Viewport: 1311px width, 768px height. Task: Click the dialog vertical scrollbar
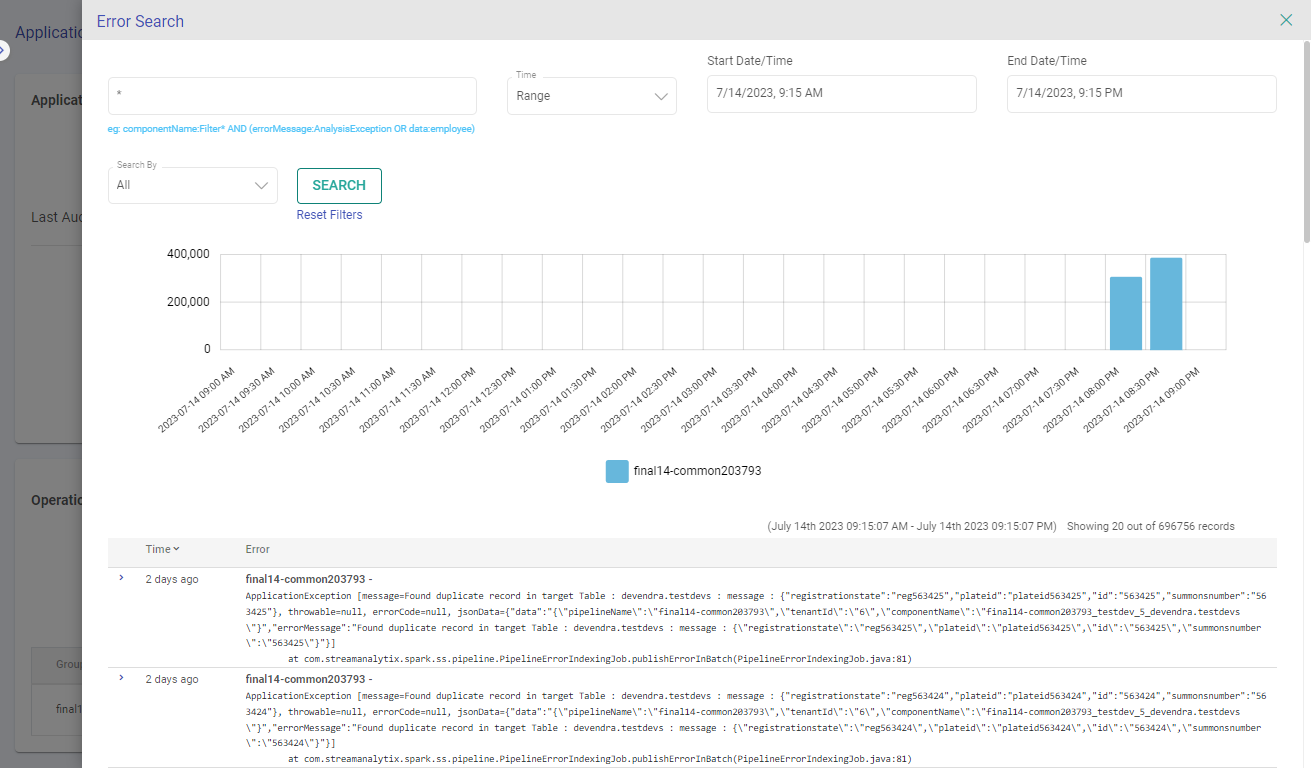(1306, 140)
